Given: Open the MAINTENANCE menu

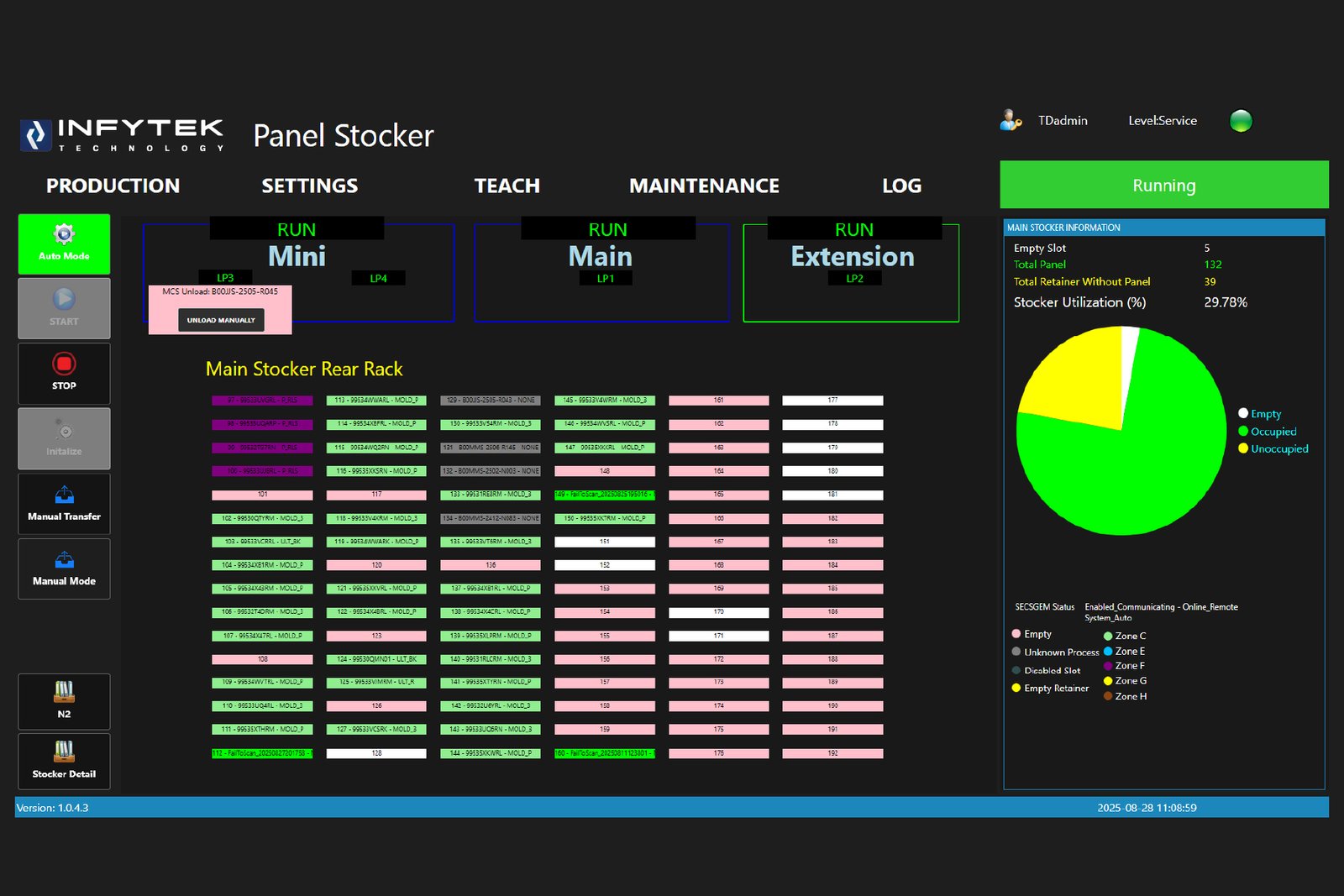Looking at the screenshot, I should (x=704, y=186).
